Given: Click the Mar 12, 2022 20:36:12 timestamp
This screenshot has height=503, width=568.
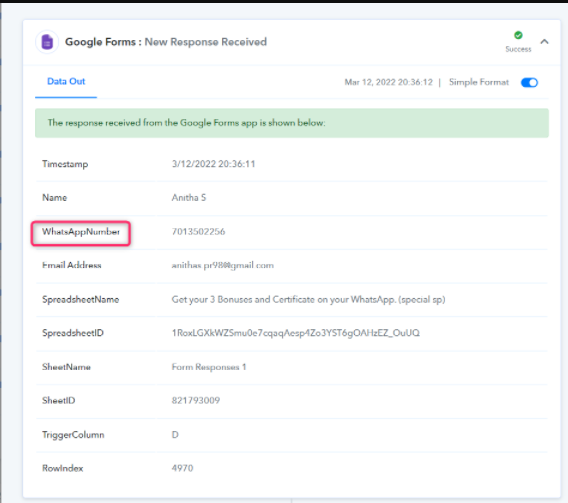Looking at the screenshot, I should click(x=388, y=82).
